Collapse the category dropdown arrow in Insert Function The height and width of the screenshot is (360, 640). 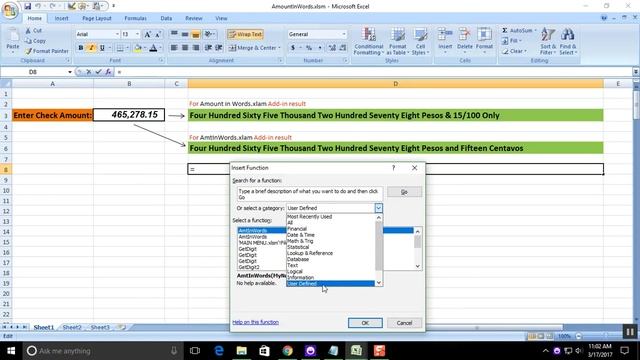coord(378,208)
